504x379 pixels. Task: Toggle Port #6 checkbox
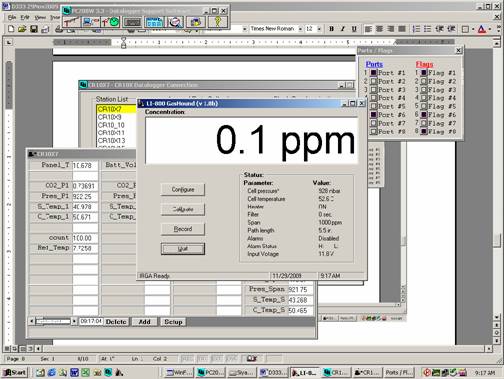click(373, 115)
